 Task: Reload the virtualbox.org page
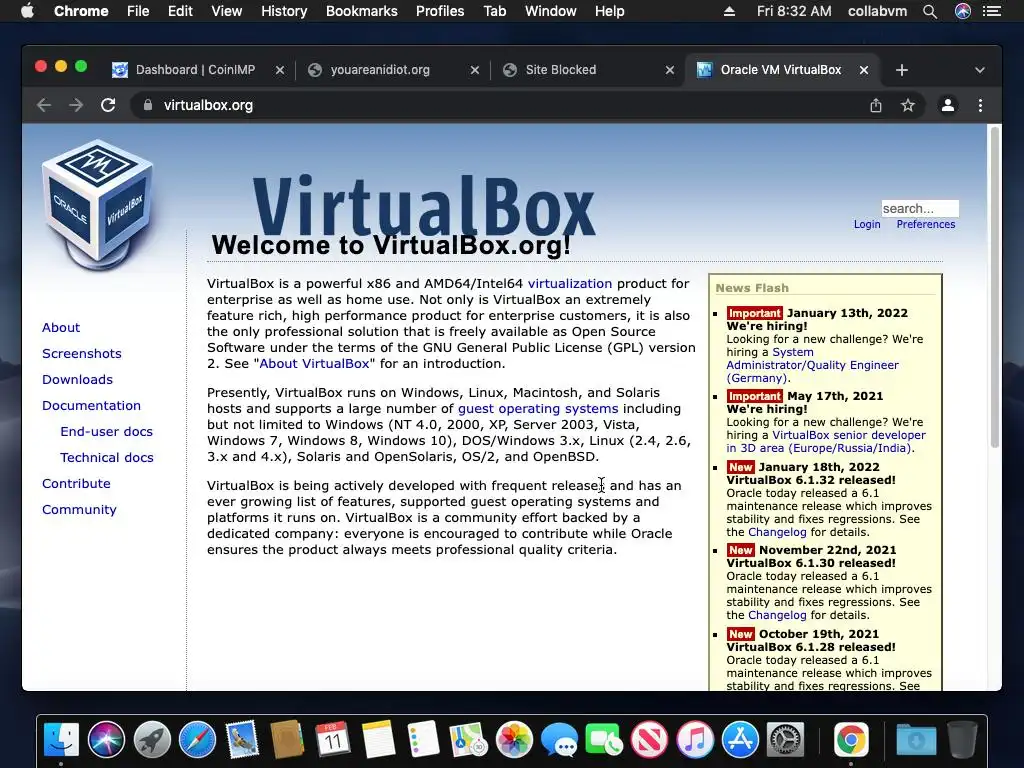[108, 105]
